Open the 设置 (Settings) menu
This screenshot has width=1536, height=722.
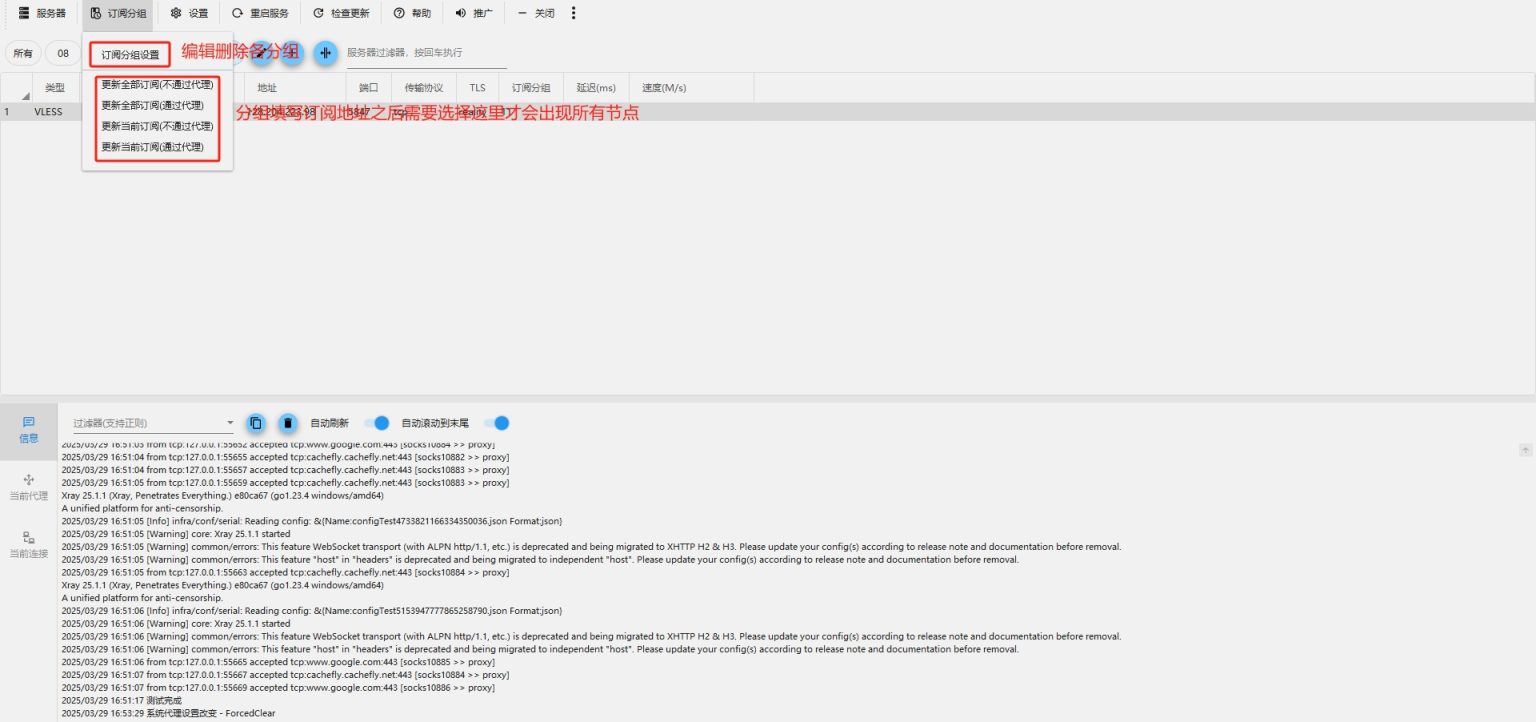pyautogui.click(x=189, y=13)
